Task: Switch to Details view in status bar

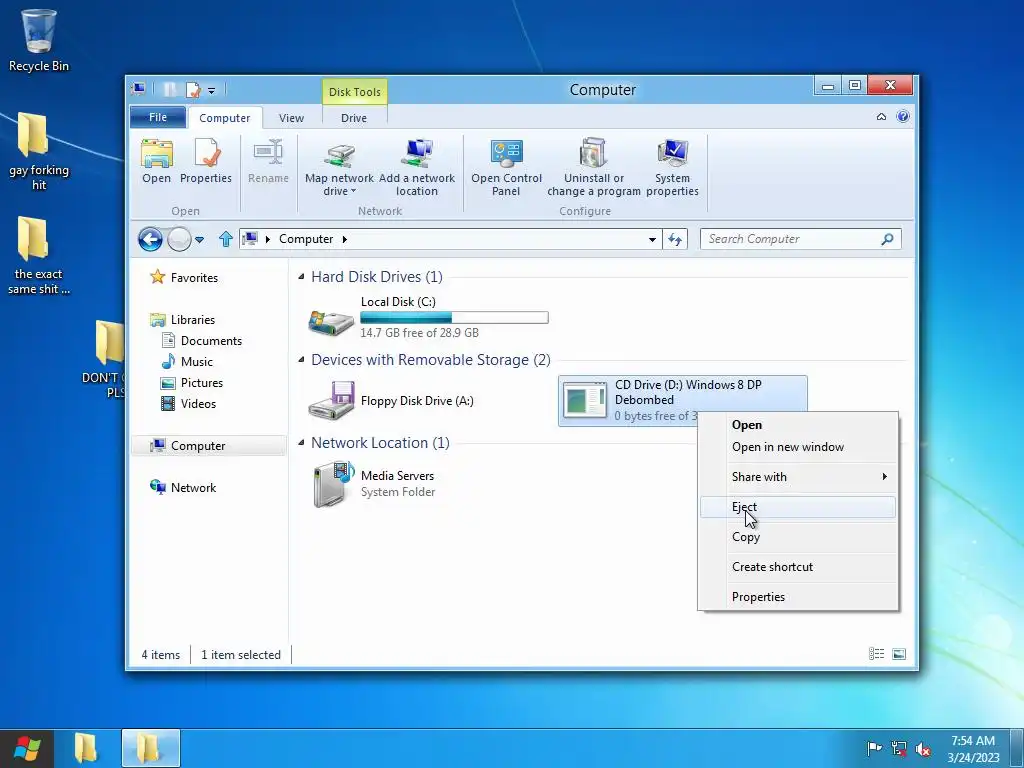Action: 876,654
